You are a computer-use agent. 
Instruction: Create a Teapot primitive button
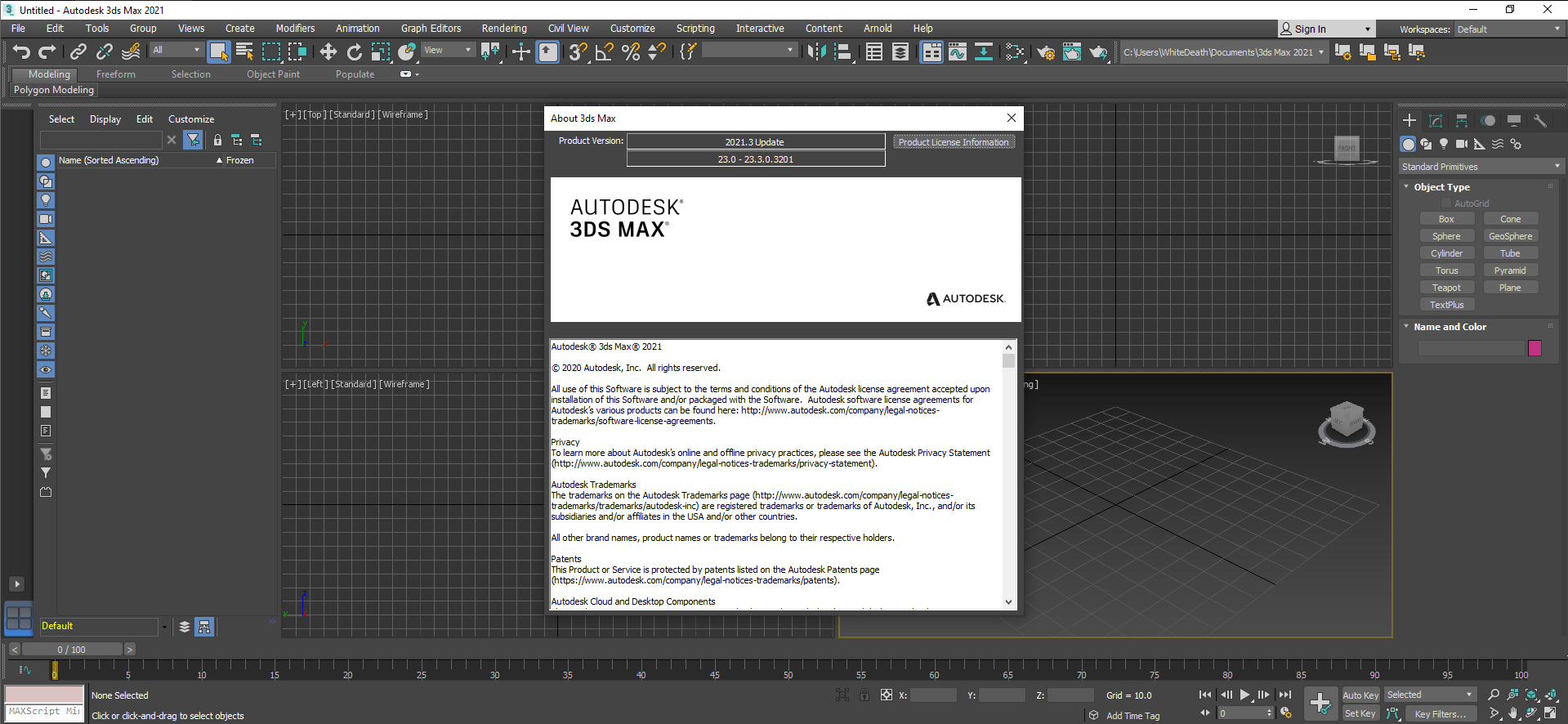point(1446,288)
